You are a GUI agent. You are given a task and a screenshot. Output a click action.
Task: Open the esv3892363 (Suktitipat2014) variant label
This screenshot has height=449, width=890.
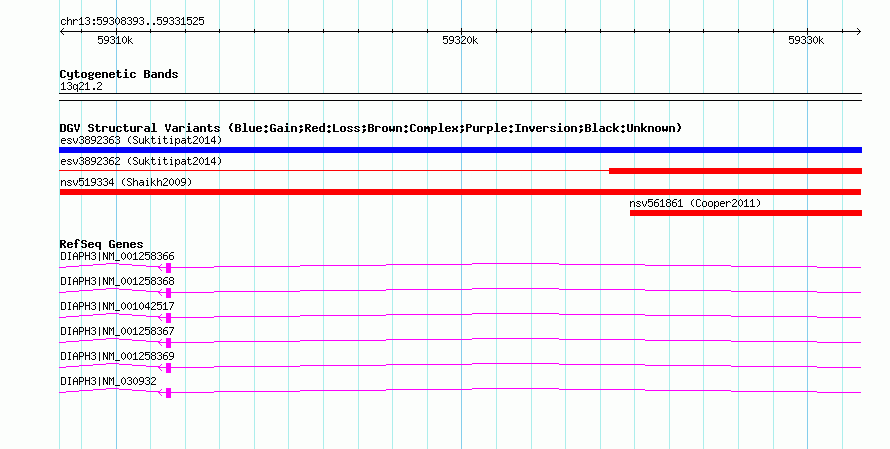pos(141,140)
